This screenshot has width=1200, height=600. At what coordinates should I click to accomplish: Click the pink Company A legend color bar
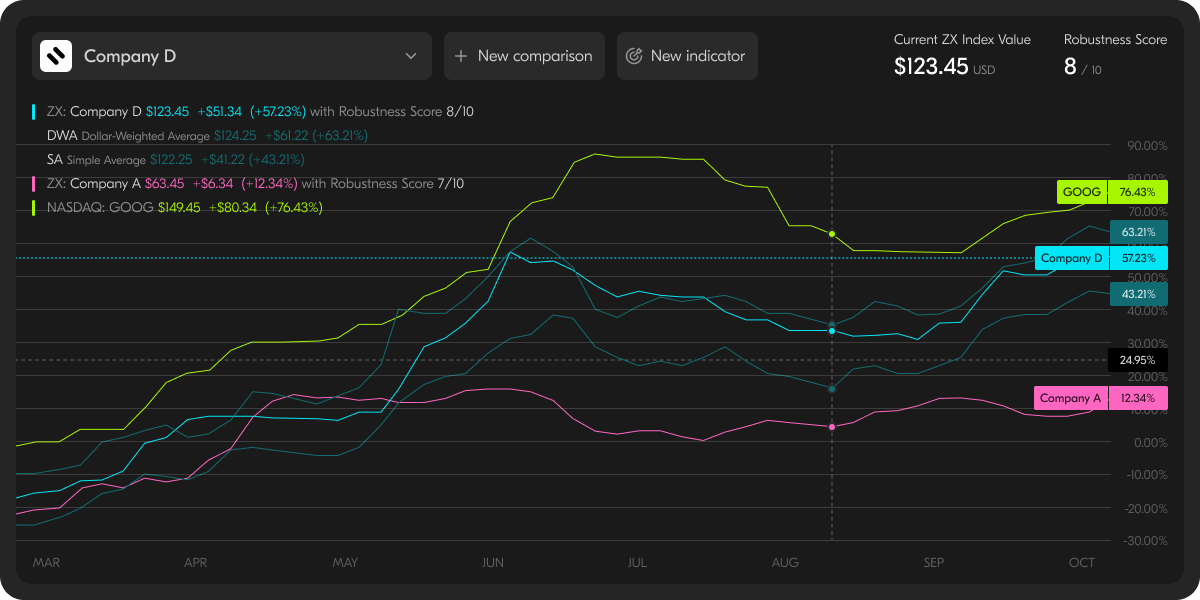tap(34, 184)
